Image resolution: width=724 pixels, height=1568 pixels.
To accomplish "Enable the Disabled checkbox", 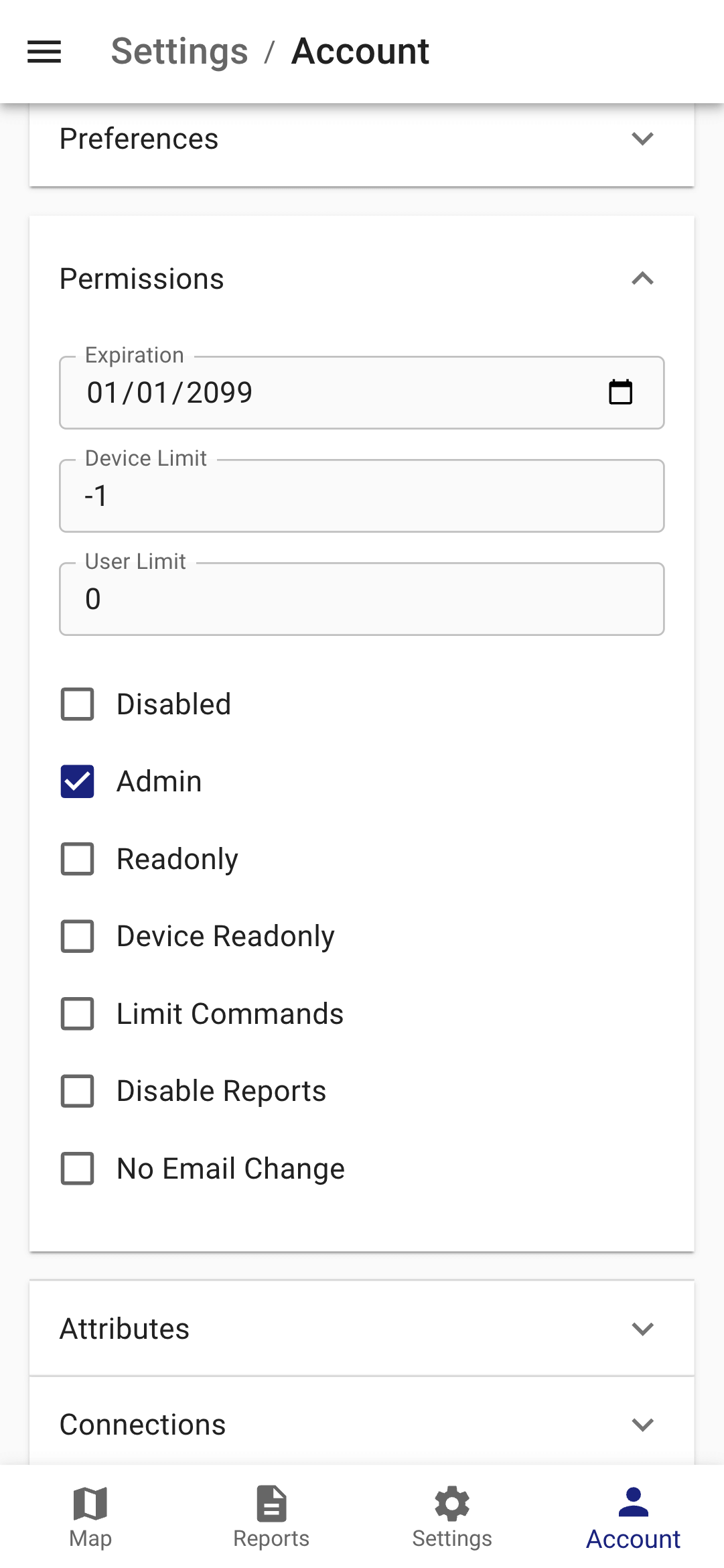I will (x=77, y=704).
